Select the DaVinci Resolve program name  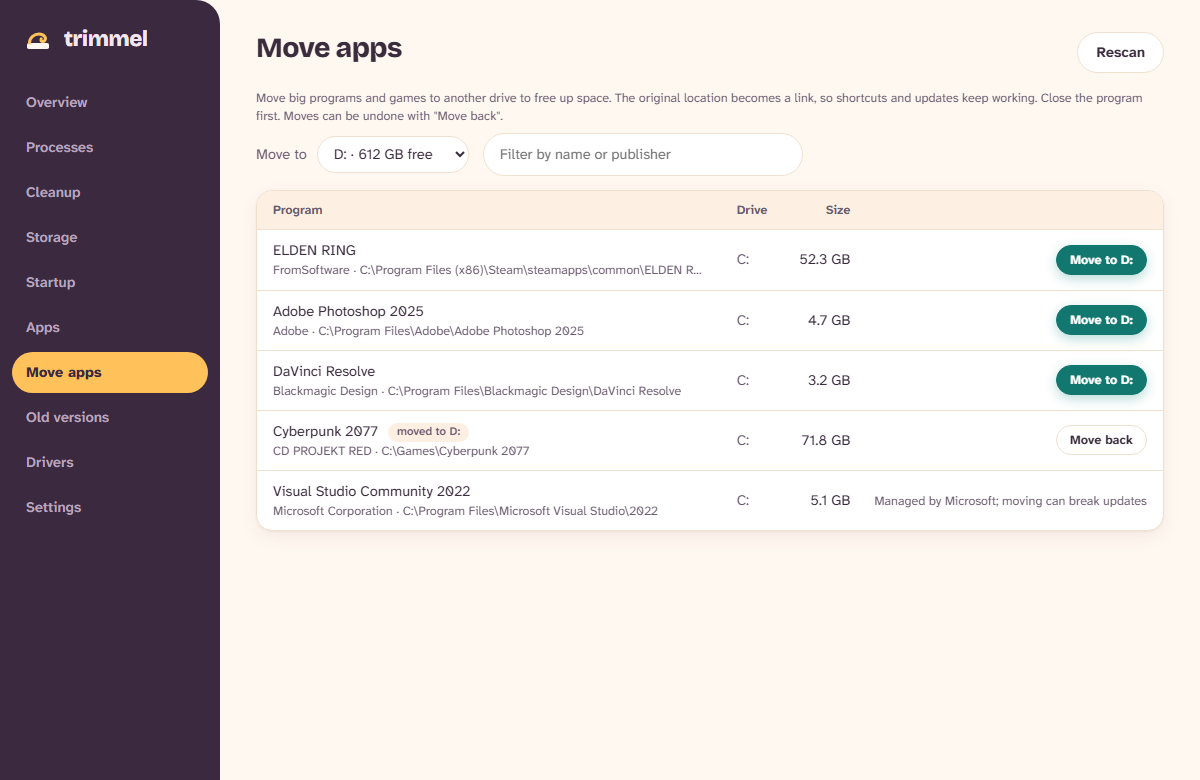coord(324,371)
